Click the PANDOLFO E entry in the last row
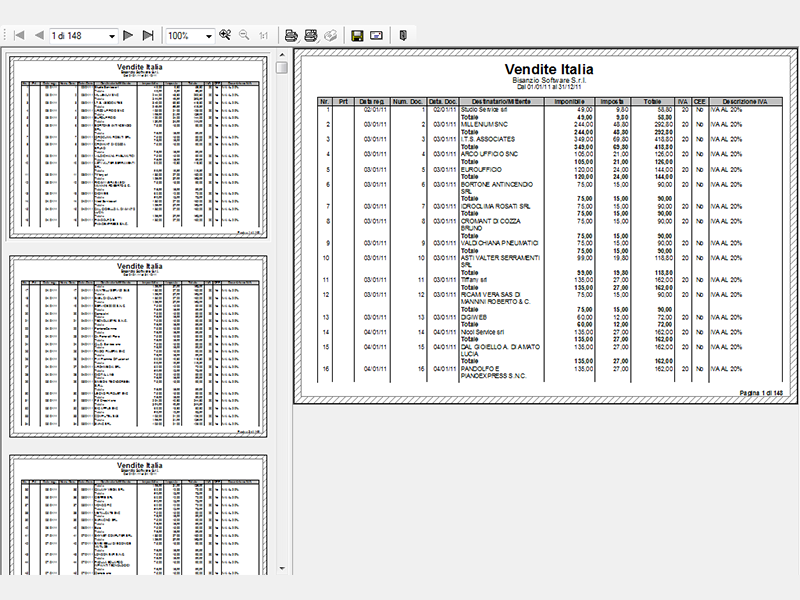Viewport: 800px width, 600px height. coord(480,369)
